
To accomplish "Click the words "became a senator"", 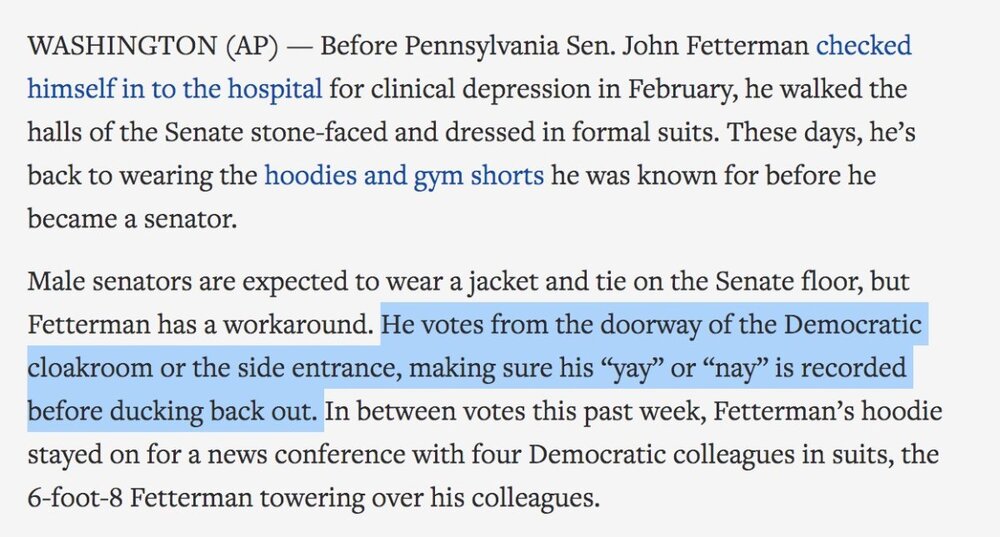I will (132, 219).
